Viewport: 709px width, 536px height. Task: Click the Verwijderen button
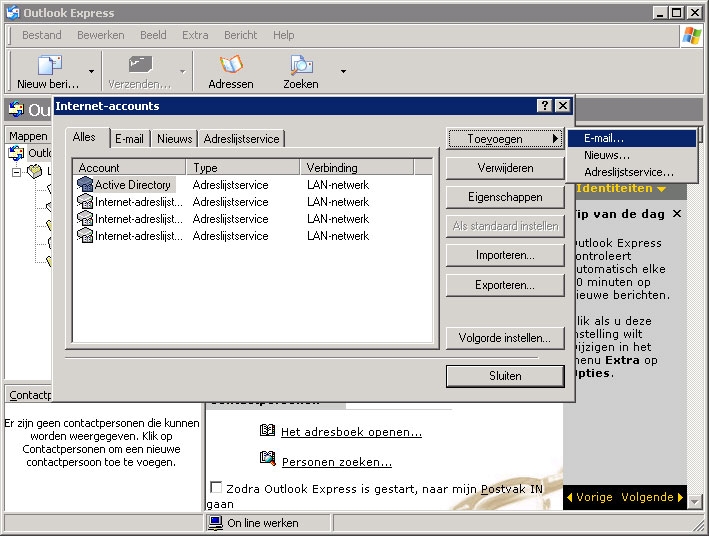505,168
